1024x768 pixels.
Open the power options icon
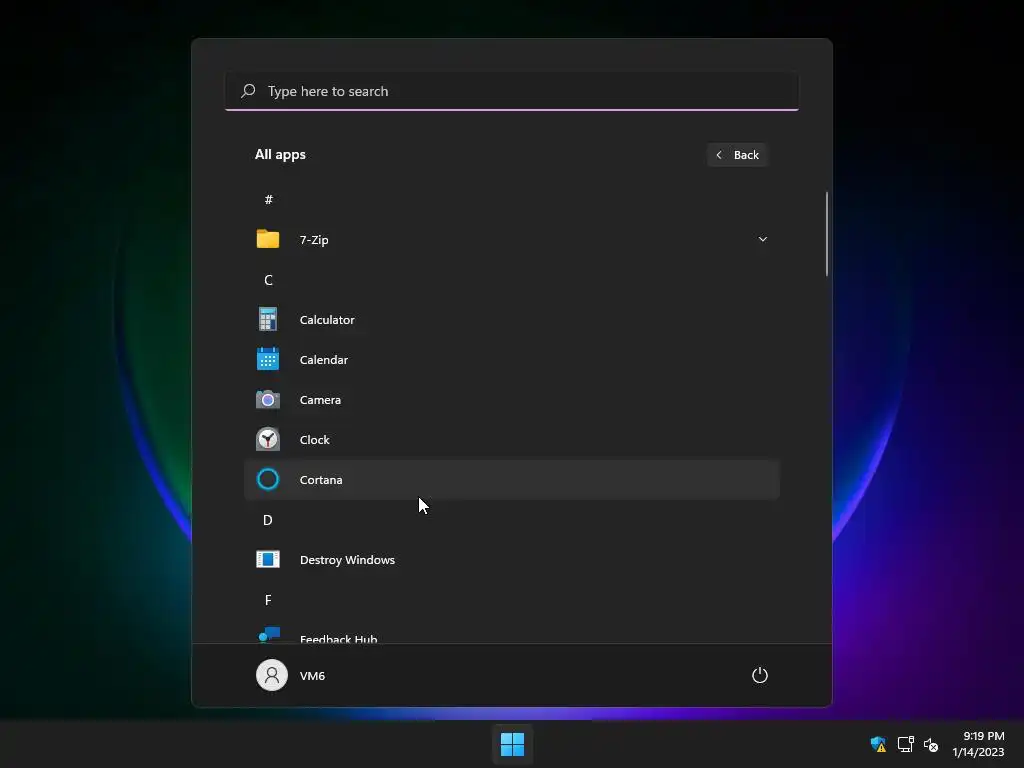(760, 675)
